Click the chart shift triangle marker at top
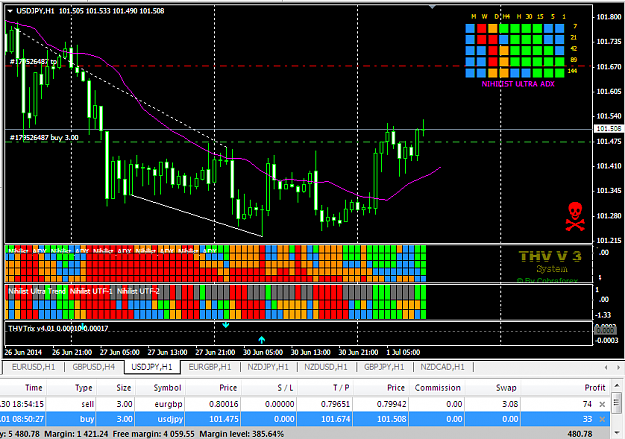The image size is (625, 439). pos(432,7)
